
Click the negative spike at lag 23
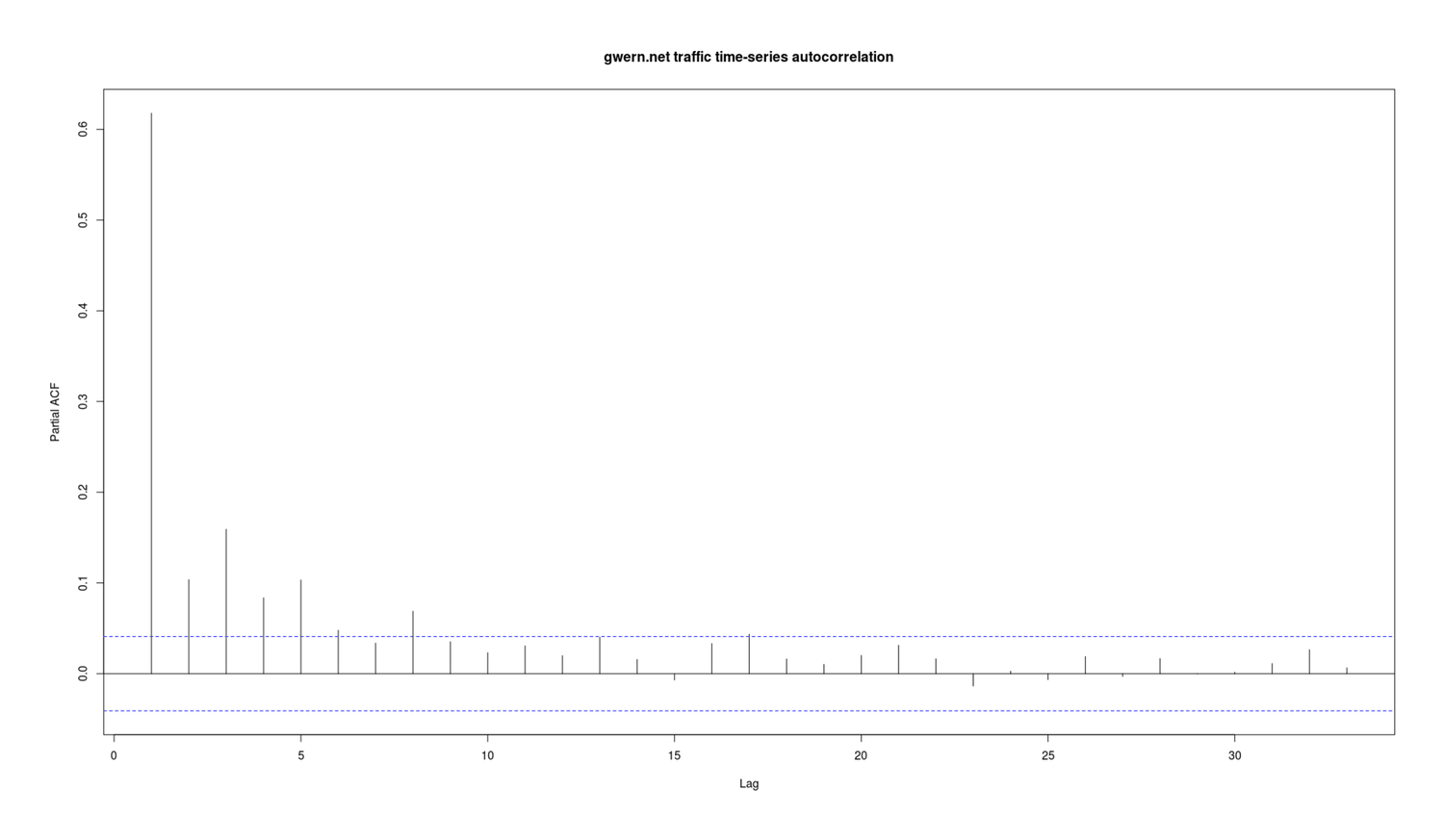point(973,679)
